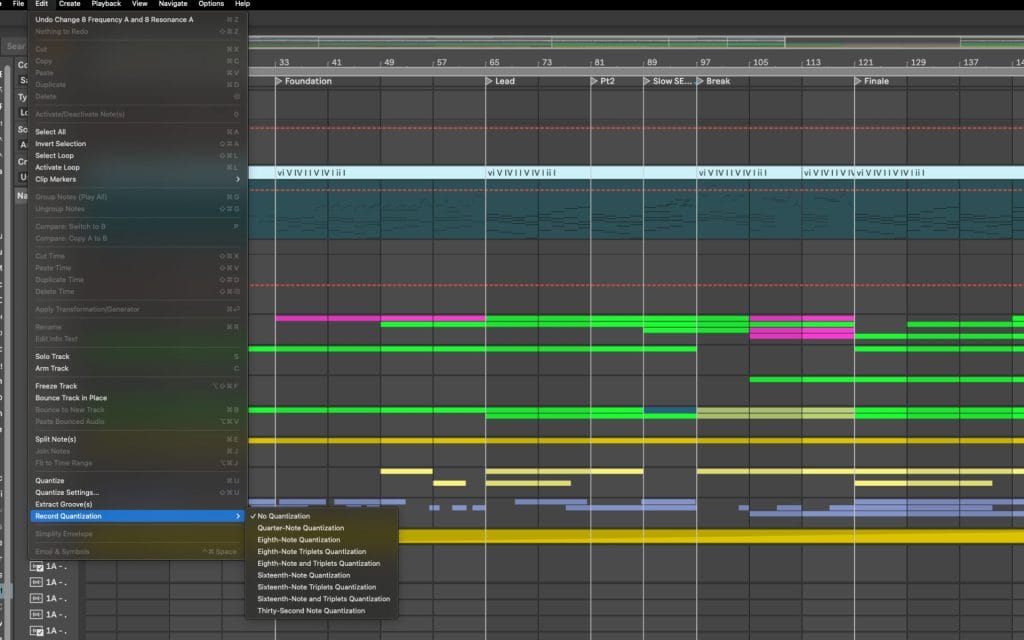Toggle Solo Track menu entry
This screenshot has width=1024, height=640.
(52, 356)
